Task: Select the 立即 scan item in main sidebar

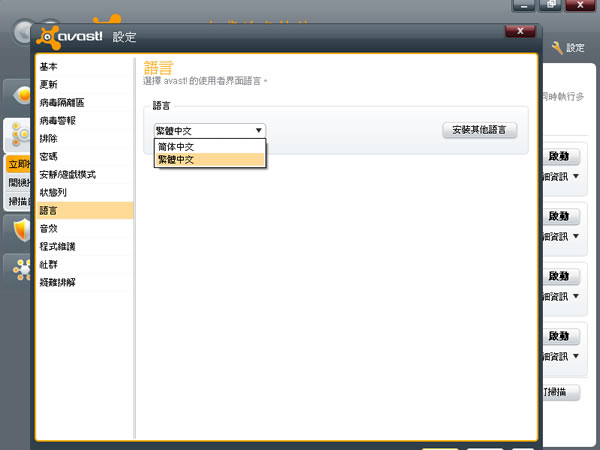Action: point(18,165)
